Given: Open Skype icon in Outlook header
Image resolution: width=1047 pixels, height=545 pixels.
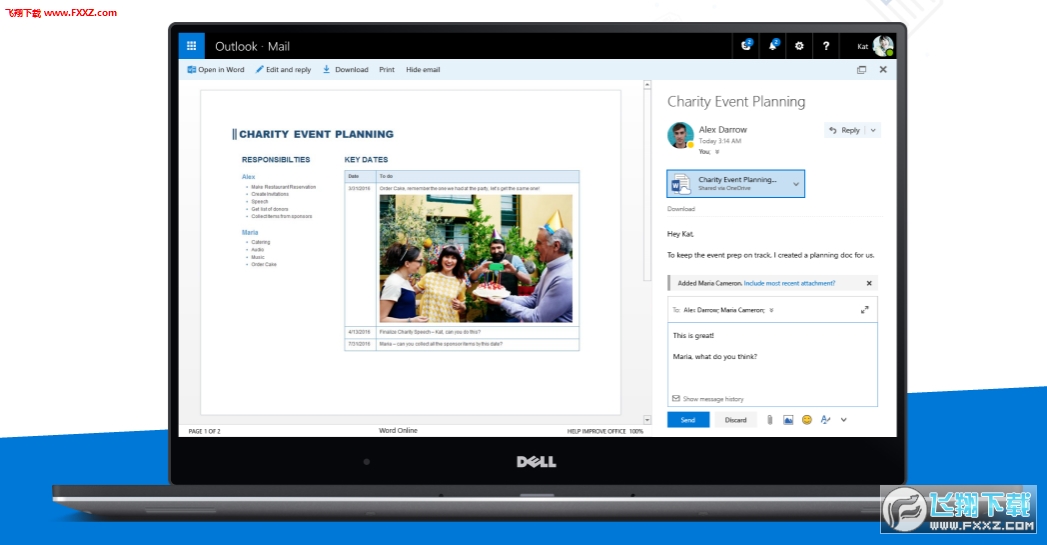Looking at the screenshot, I should coord(747,45).
